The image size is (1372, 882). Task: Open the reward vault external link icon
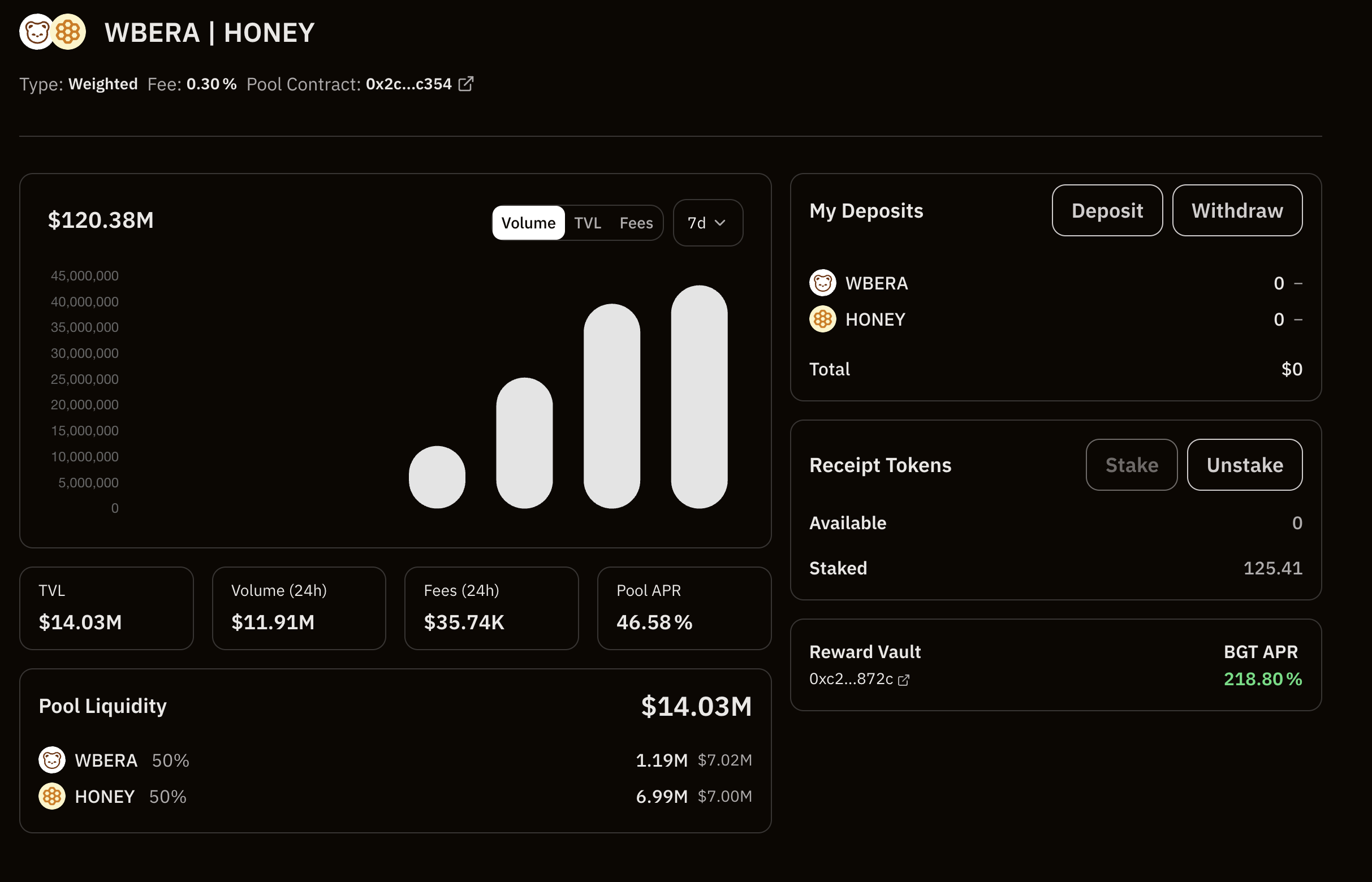903,680
